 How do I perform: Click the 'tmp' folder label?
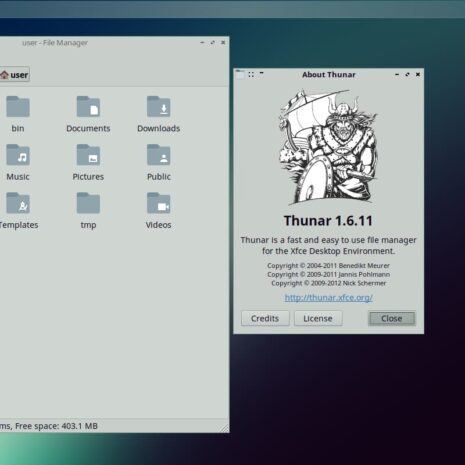point(88,225)
